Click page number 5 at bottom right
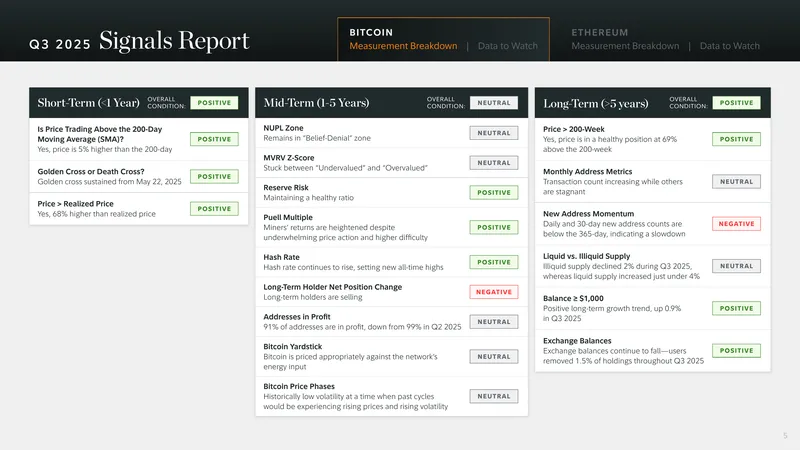This screenshot has height=450, width=800. point(785,435)
